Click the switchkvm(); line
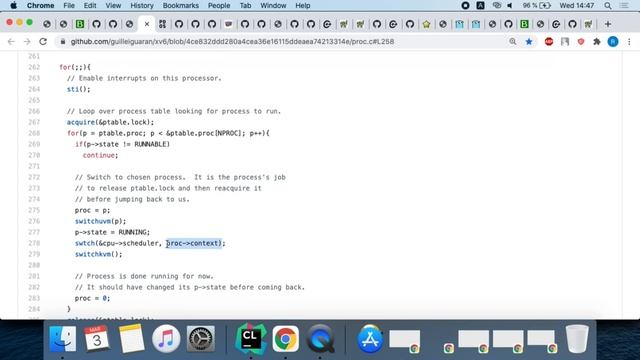This screenshot has width=640, height=360. [98, 254]
